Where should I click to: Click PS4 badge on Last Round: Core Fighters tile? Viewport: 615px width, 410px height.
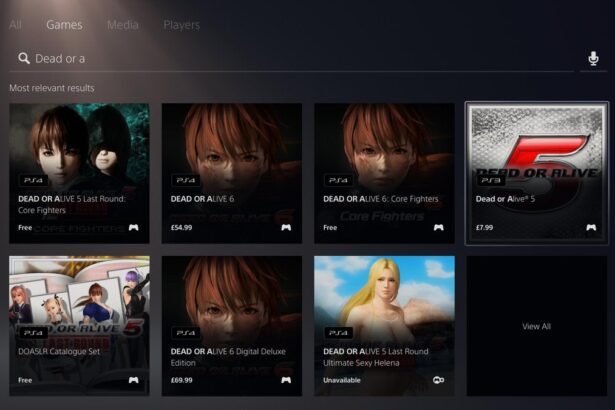pos(33,180)
